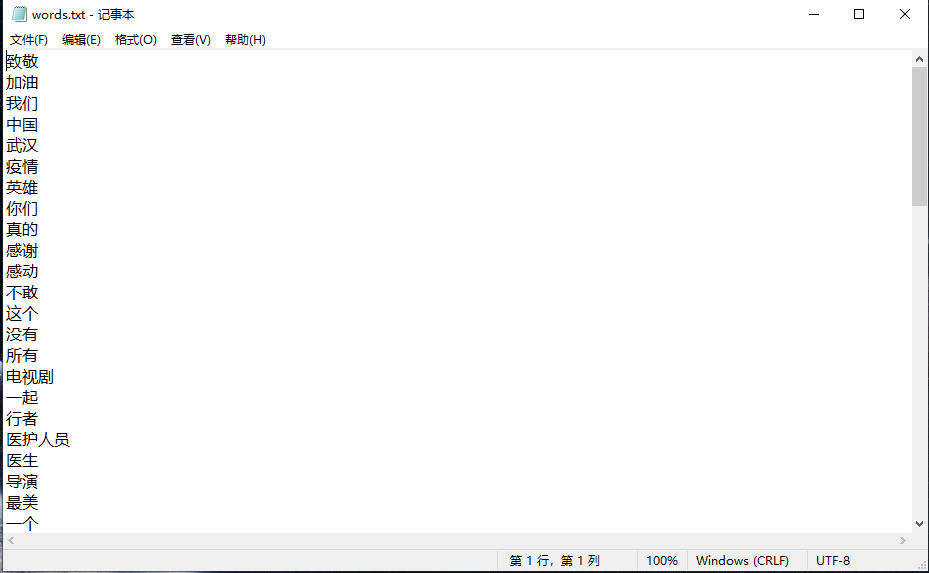Click the resize grip in status bar corner

[x=921, y=565]
